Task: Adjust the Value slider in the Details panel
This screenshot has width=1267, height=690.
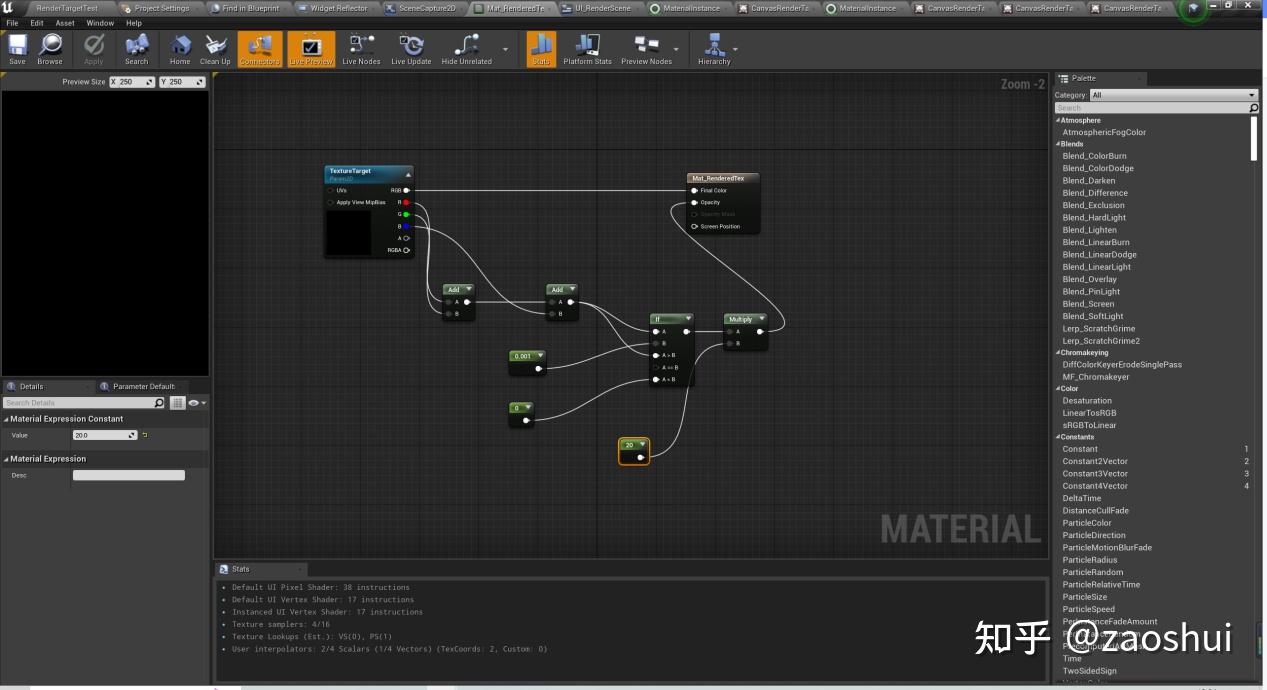Action: coord(103,435)
